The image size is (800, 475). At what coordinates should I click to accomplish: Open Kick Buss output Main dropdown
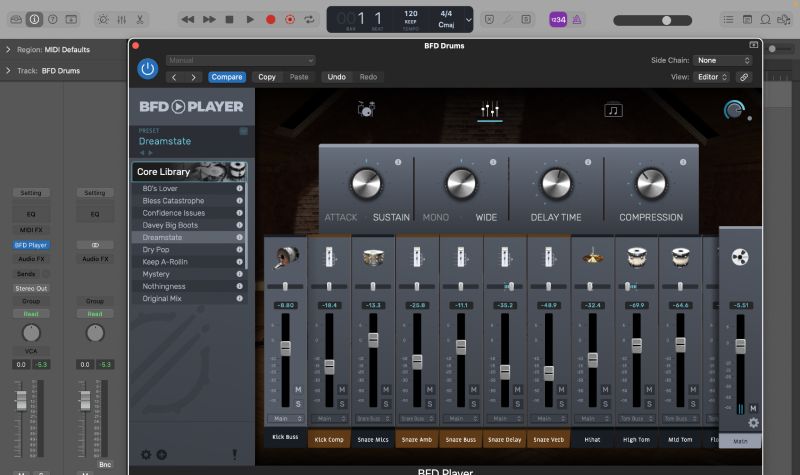[x=286, y=418]
